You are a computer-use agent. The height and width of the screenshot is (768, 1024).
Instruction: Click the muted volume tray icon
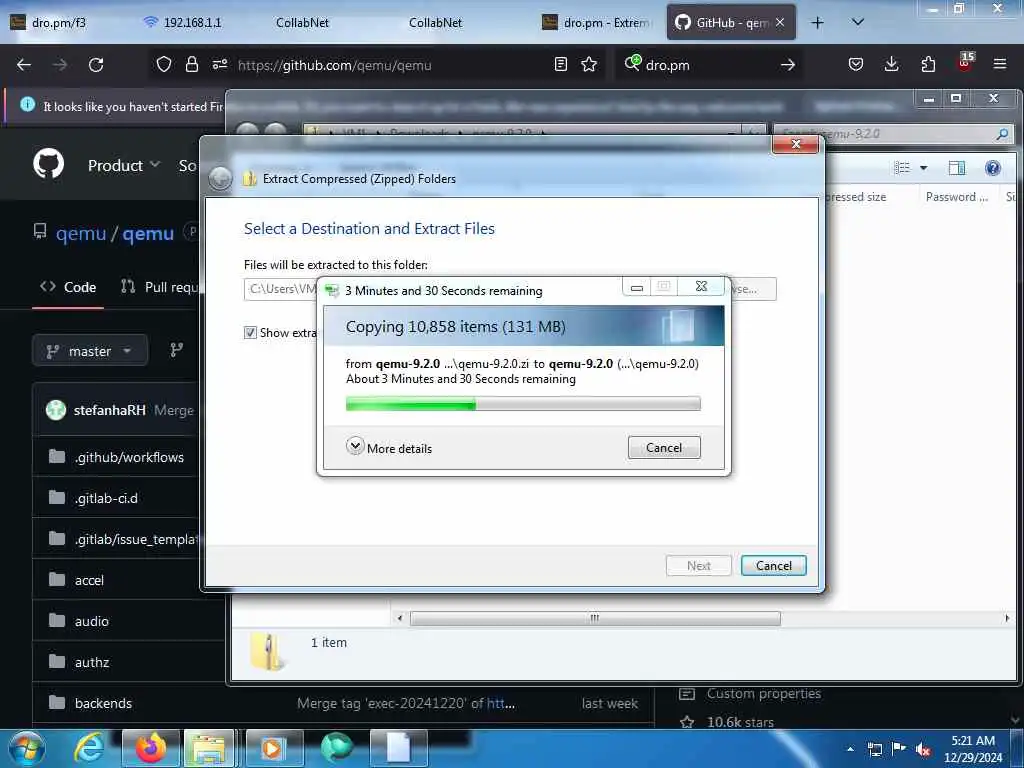coord(923,750)
